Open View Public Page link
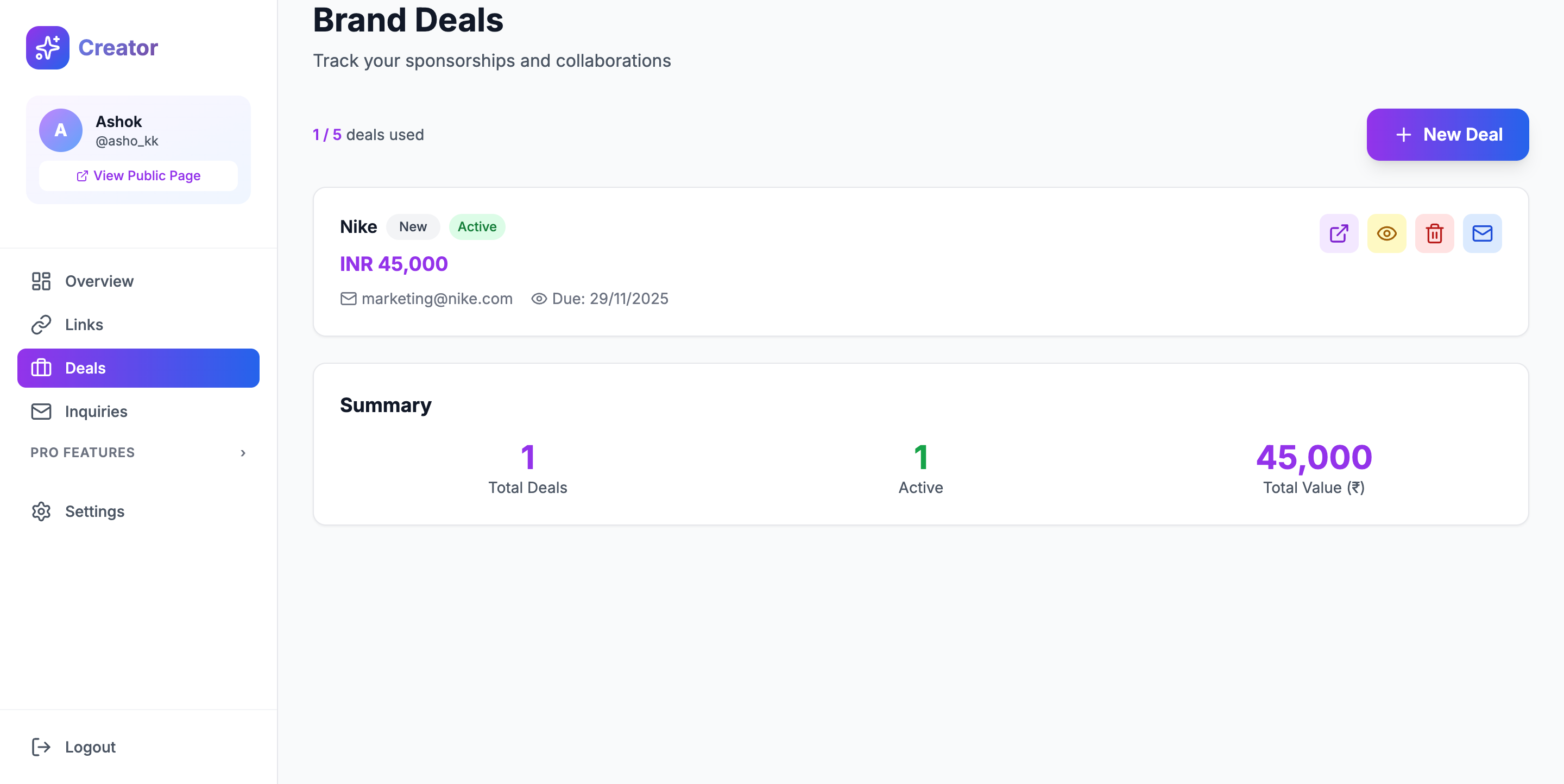Viewport: 1564px width, 784px height. pyautogui.click(x=138, y=175)
